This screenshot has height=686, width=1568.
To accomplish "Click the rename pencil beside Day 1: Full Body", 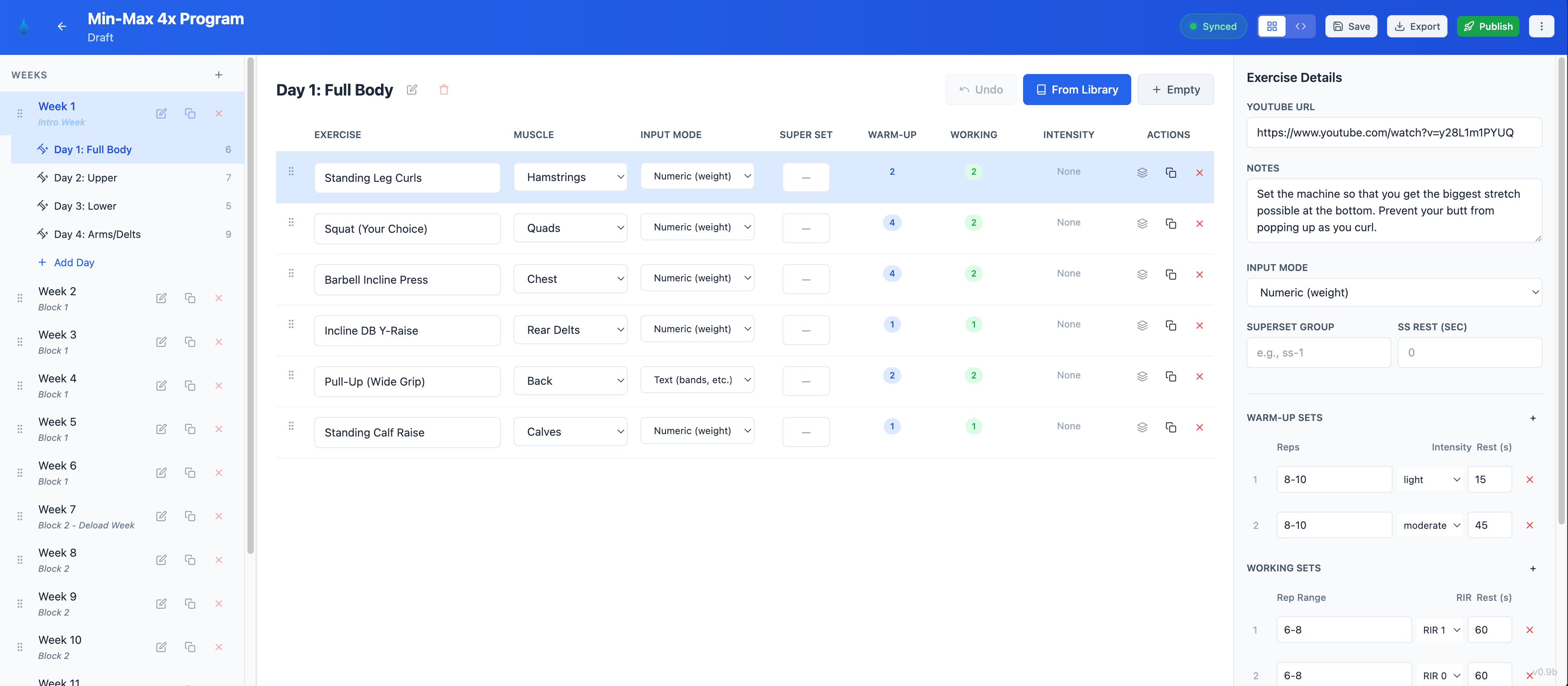I will (412, 90).
